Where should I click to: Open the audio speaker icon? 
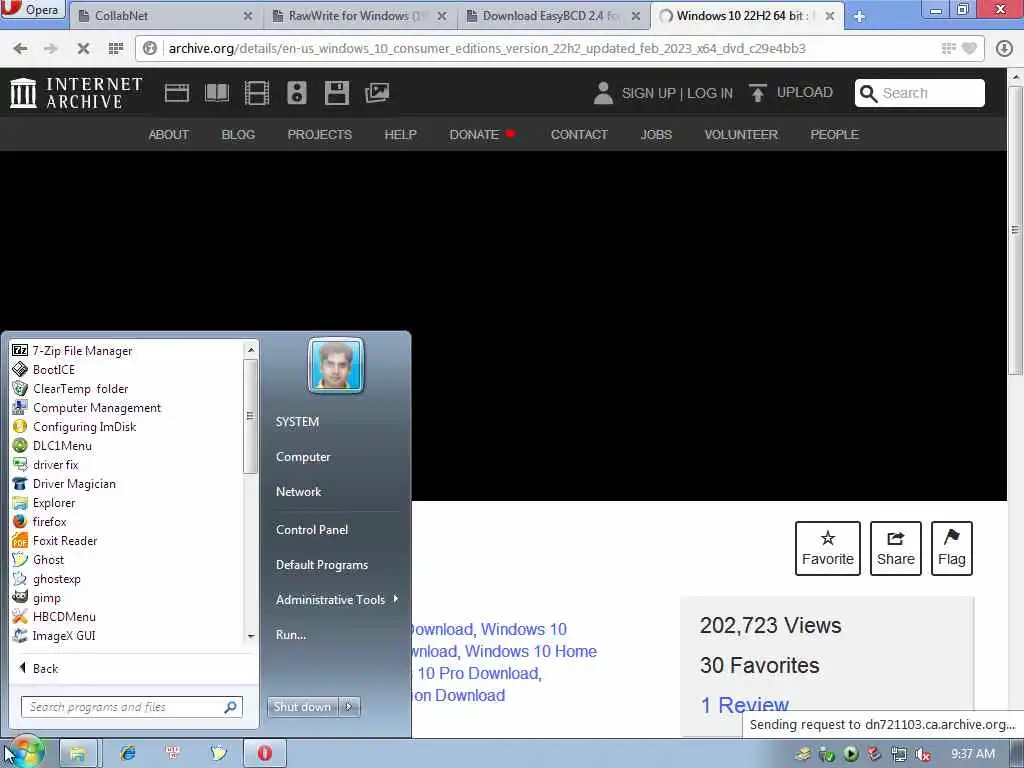tap(296, 93)
